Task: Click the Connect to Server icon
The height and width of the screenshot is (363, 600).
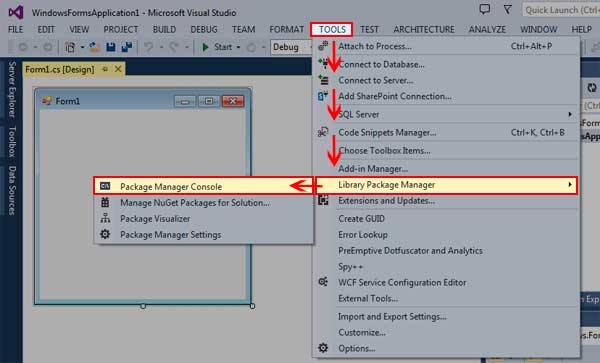Action: click(x=323, y=80)
